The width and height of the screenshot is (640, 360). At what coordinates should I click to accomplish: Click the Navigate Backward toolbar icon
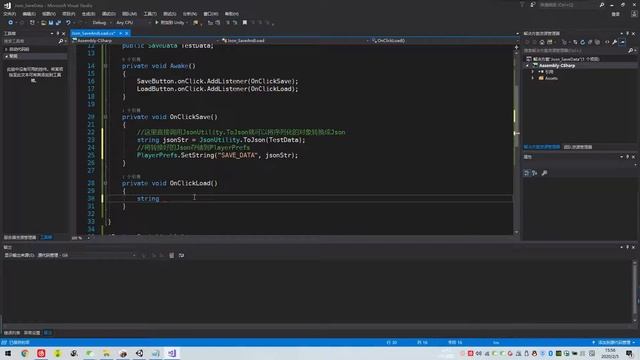tap(10, 23)
